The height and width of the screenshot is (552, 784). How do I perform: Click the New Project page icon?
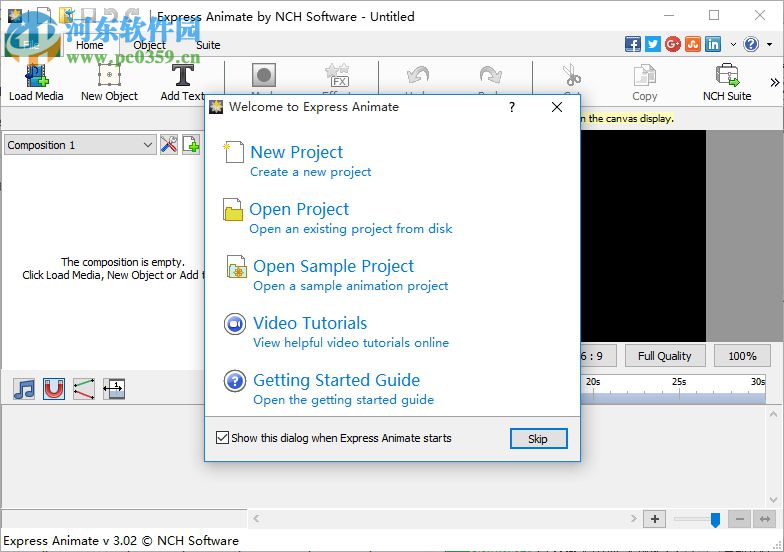[234, 152]
